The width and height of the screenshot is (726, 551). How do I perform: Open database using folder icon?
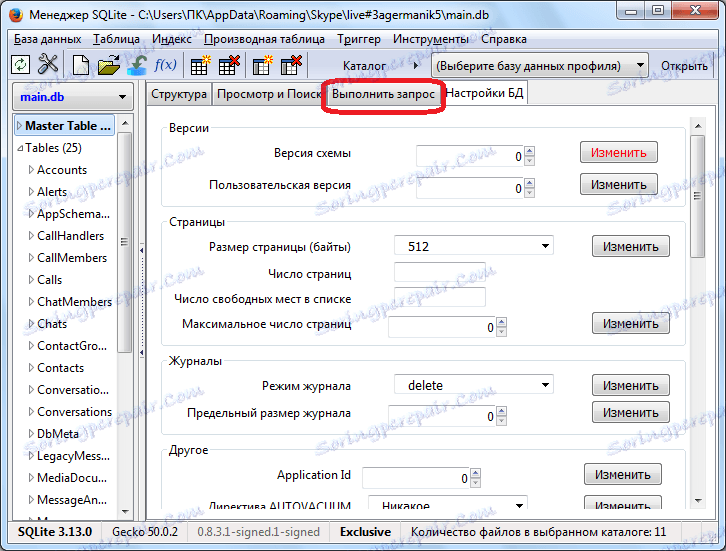point(109,65)
